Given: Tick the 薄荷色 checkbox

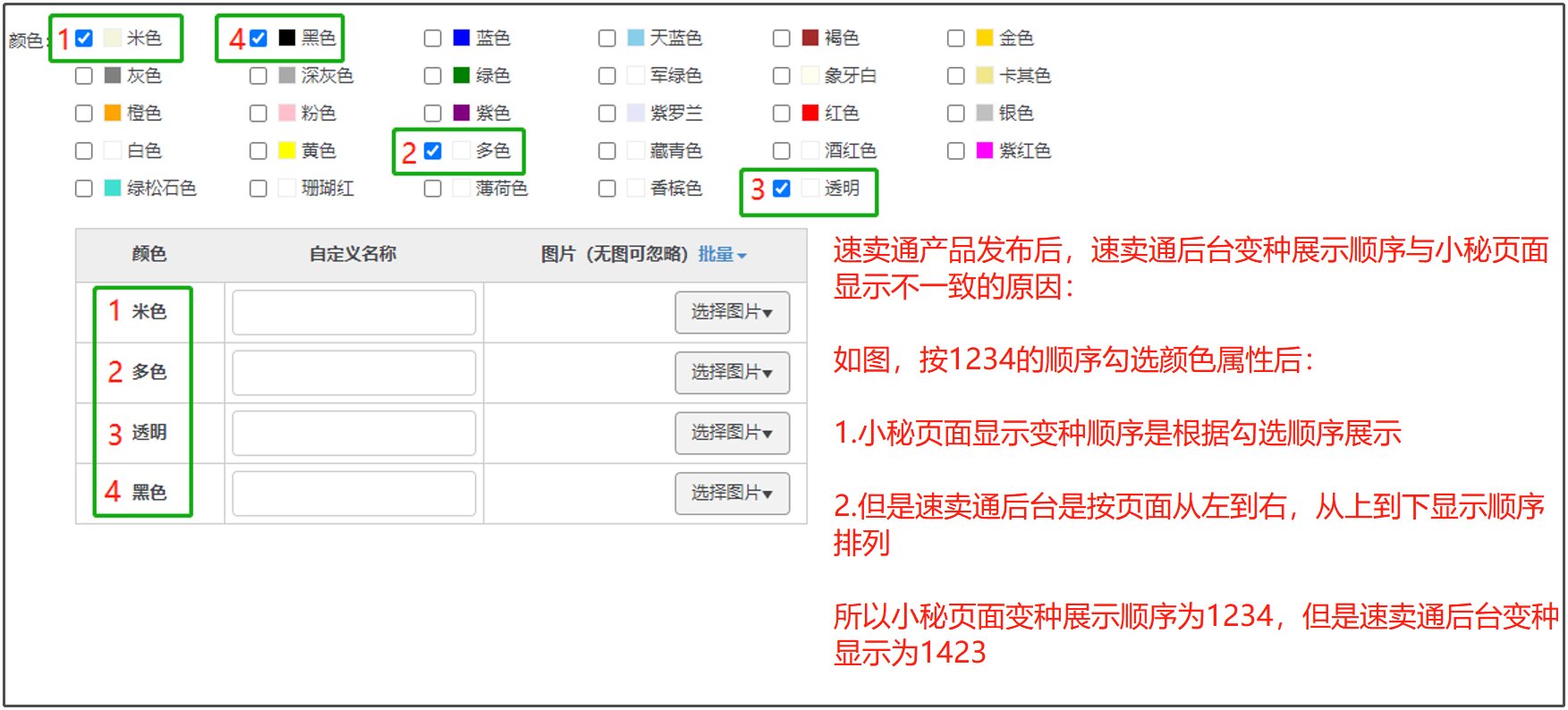Looking at the screenshot, I should 433,188.
